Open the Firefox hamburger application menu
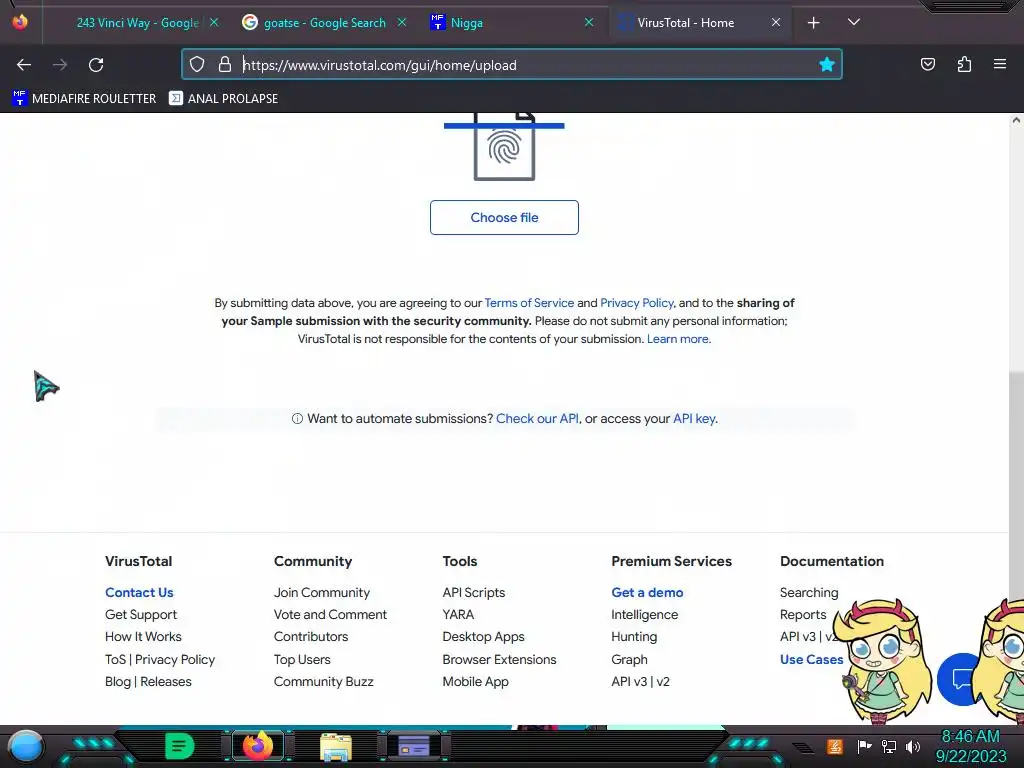Viewport: 1024px width, 768px height. [999, 64]
